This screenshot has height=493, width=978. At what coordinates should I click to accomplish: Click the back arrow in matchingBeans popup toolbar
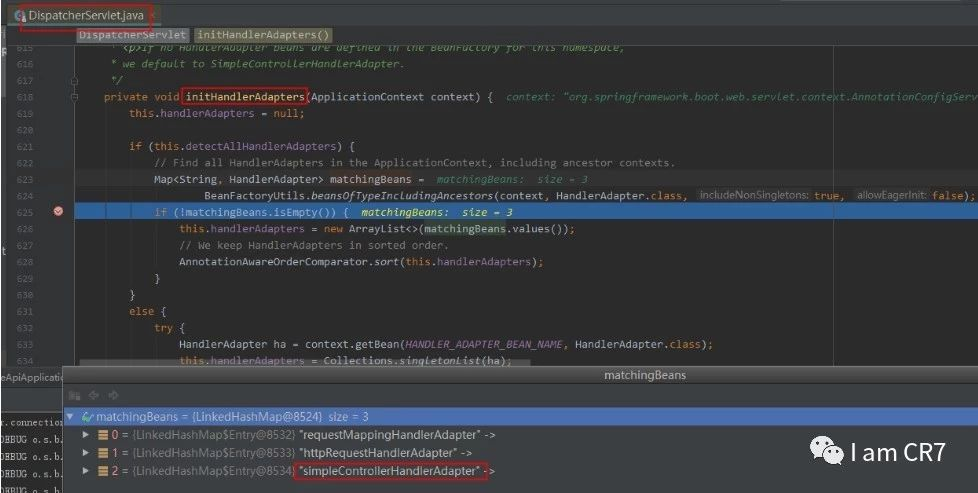pyautogui.click(x=94, y=395)
